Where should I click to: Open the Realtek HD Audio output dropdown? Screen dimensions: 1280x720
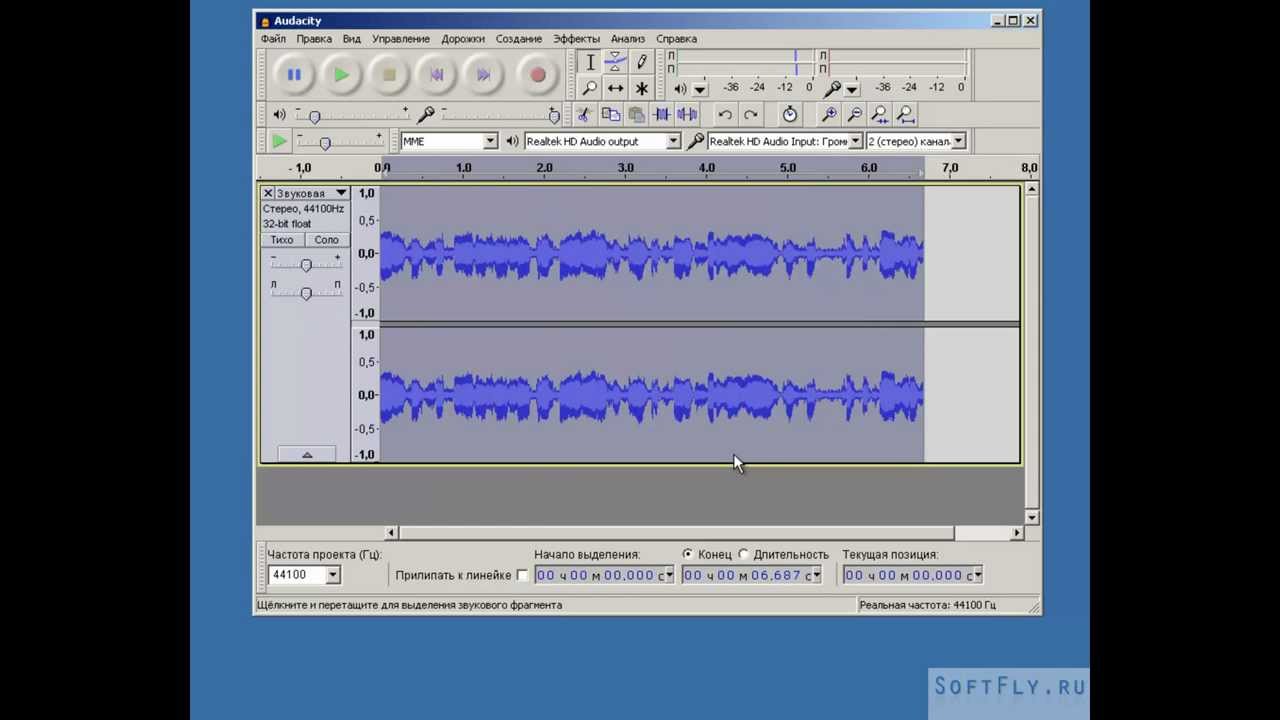(x=673, y=141)
